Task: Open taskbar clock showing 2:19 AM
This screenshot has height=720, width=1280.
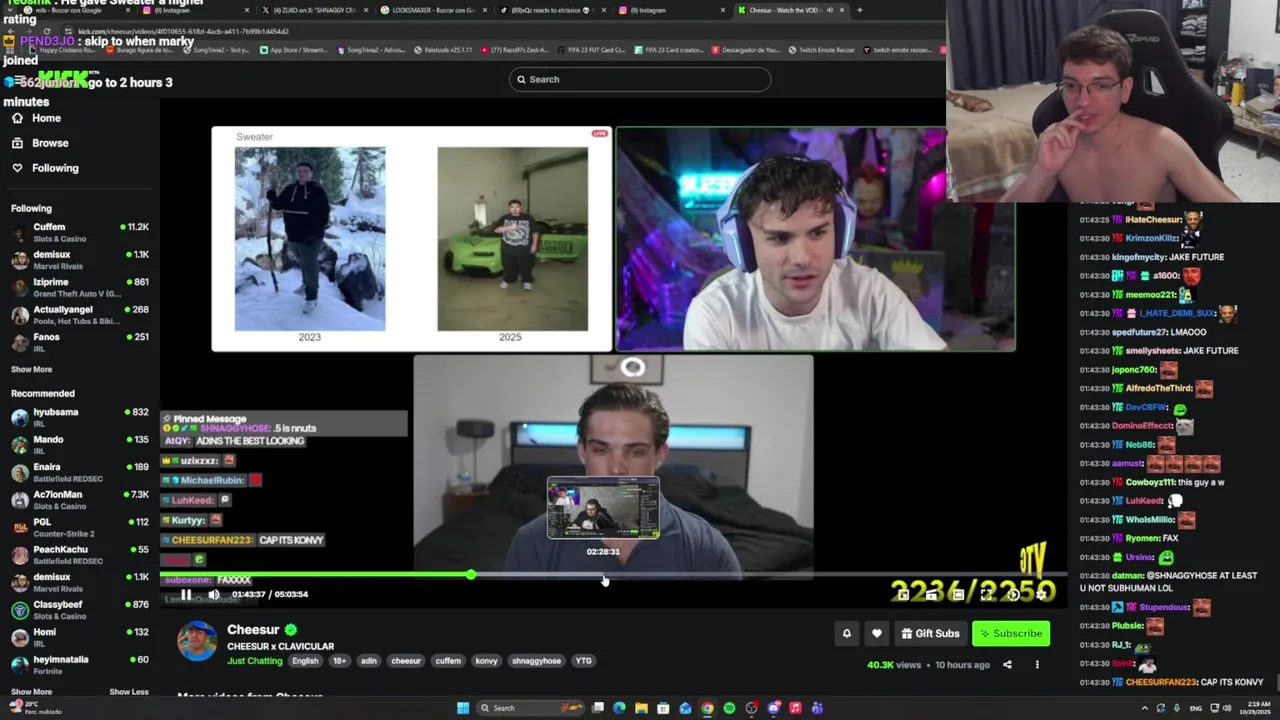Action: click(1255, 708)
